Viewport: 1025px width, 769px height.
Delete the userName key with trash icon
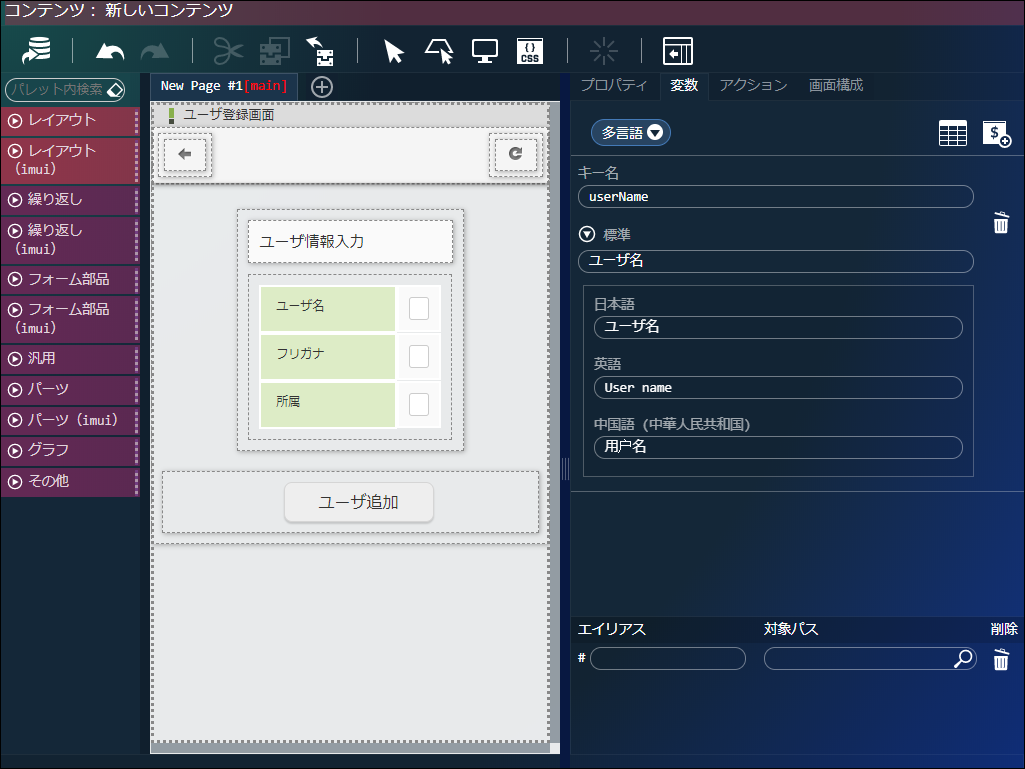coord(1001,222)
